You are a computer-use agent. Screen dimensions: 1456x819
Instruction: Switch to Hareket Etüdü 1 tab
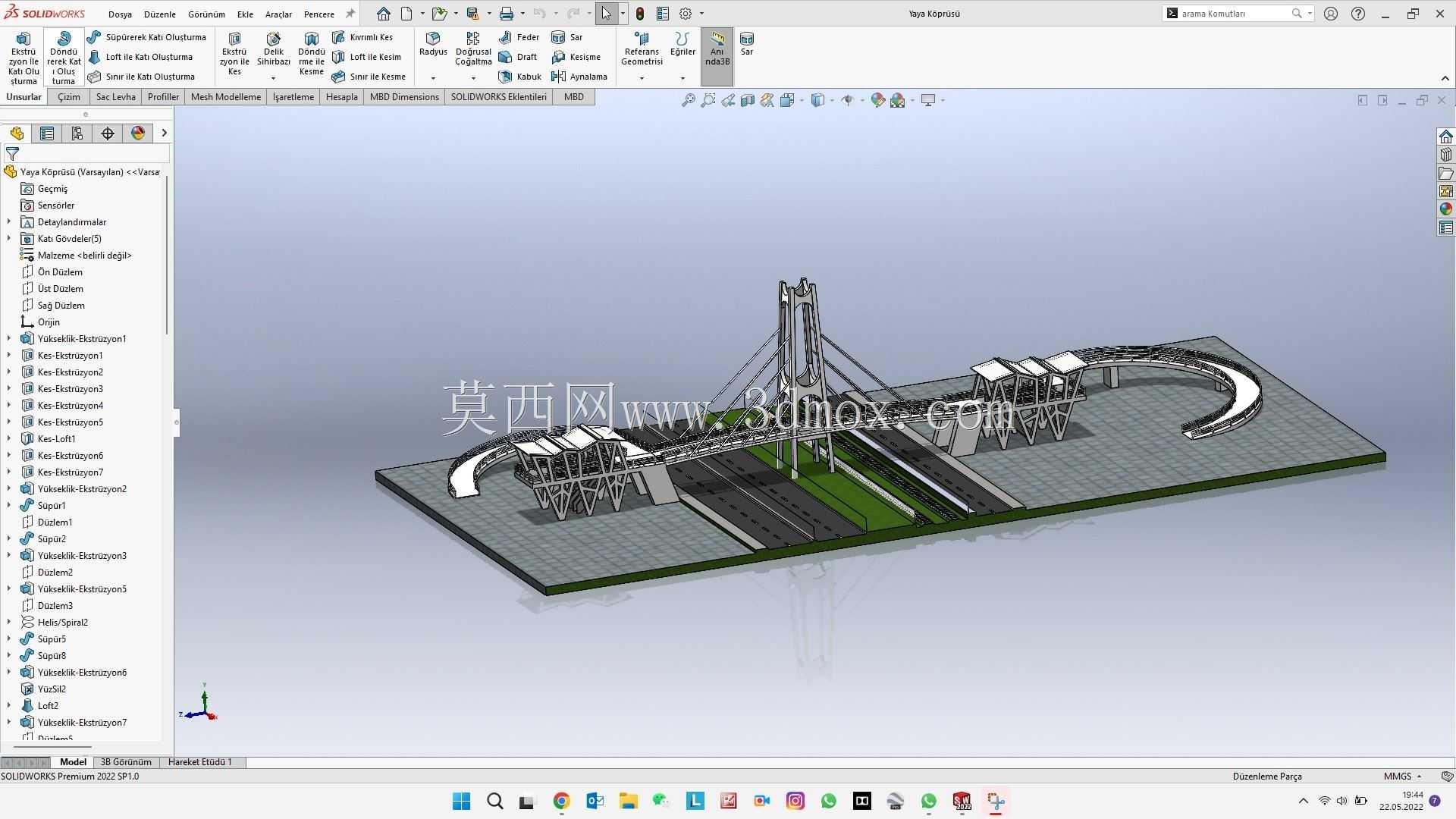tap(200, 762)
